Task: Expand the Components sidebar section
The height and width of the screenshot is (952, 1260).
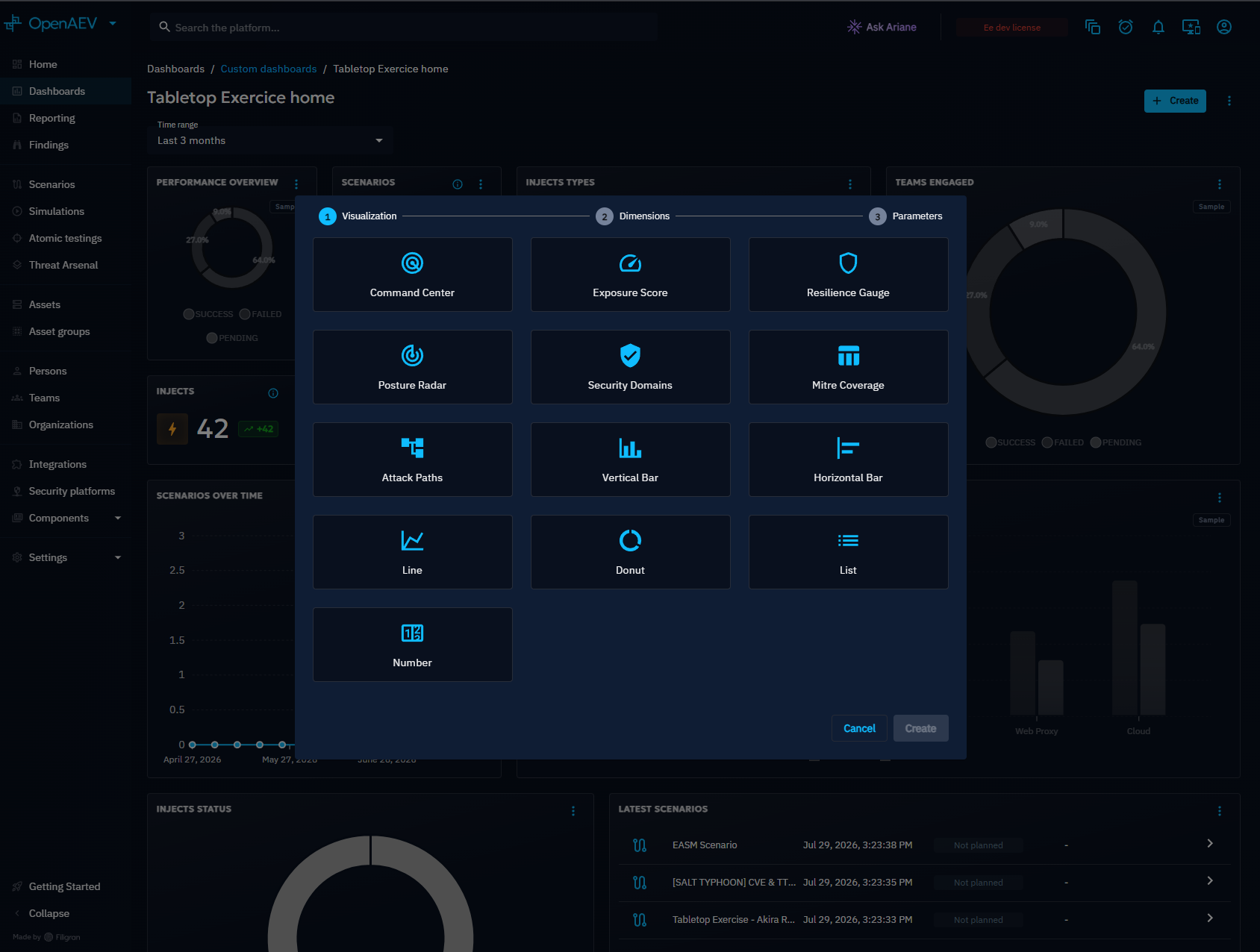Action: pos(118,518)
